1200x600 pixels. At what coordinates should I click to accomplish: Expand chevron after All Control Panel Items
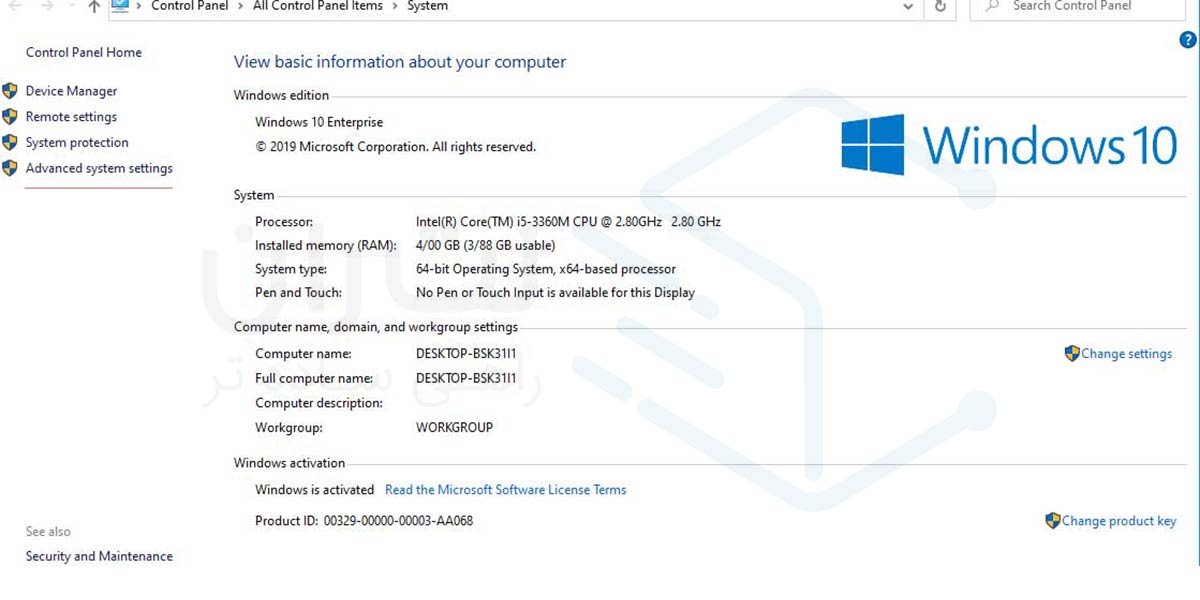pos(395,6)
